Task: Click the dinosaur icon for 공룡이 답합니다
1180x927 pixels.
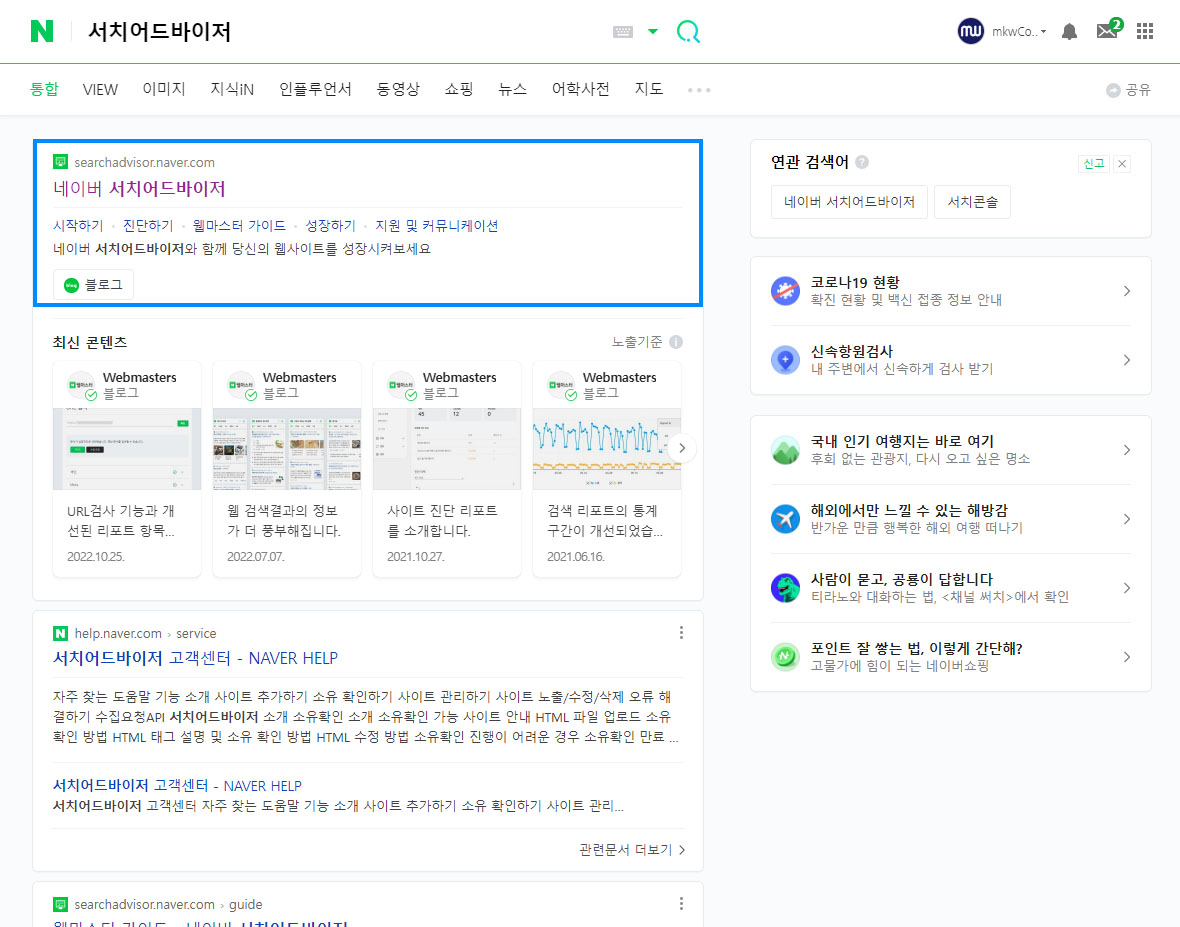Action: tap(785, 588)
